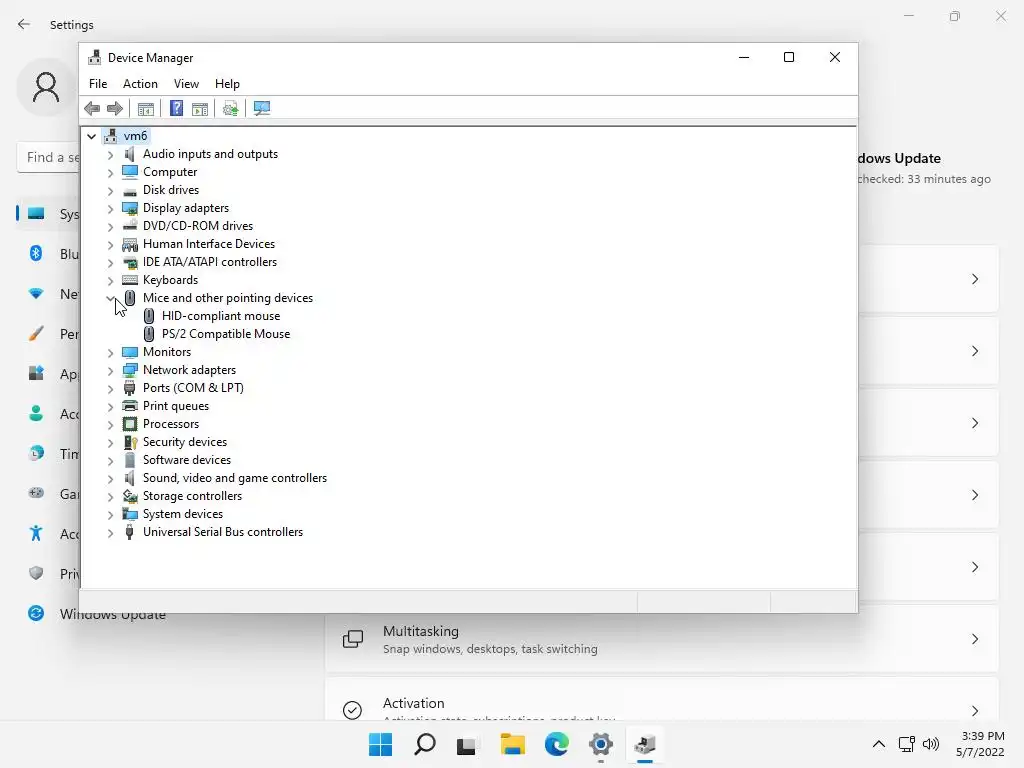Image resolution: width=1024 pixels, height=768 pixels.
Task: Select the Security devices icon
Action: click(x=130, y=442)
